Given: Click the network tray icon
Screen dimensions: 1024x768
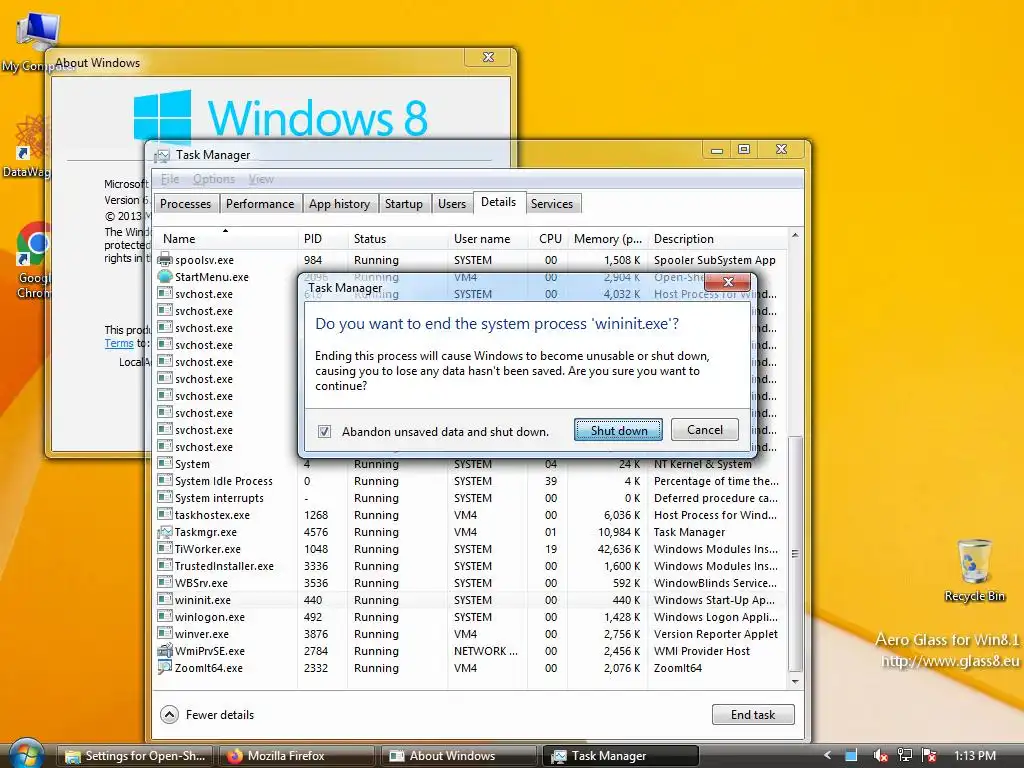Looking at the screenshot, I should coord(904,756).
